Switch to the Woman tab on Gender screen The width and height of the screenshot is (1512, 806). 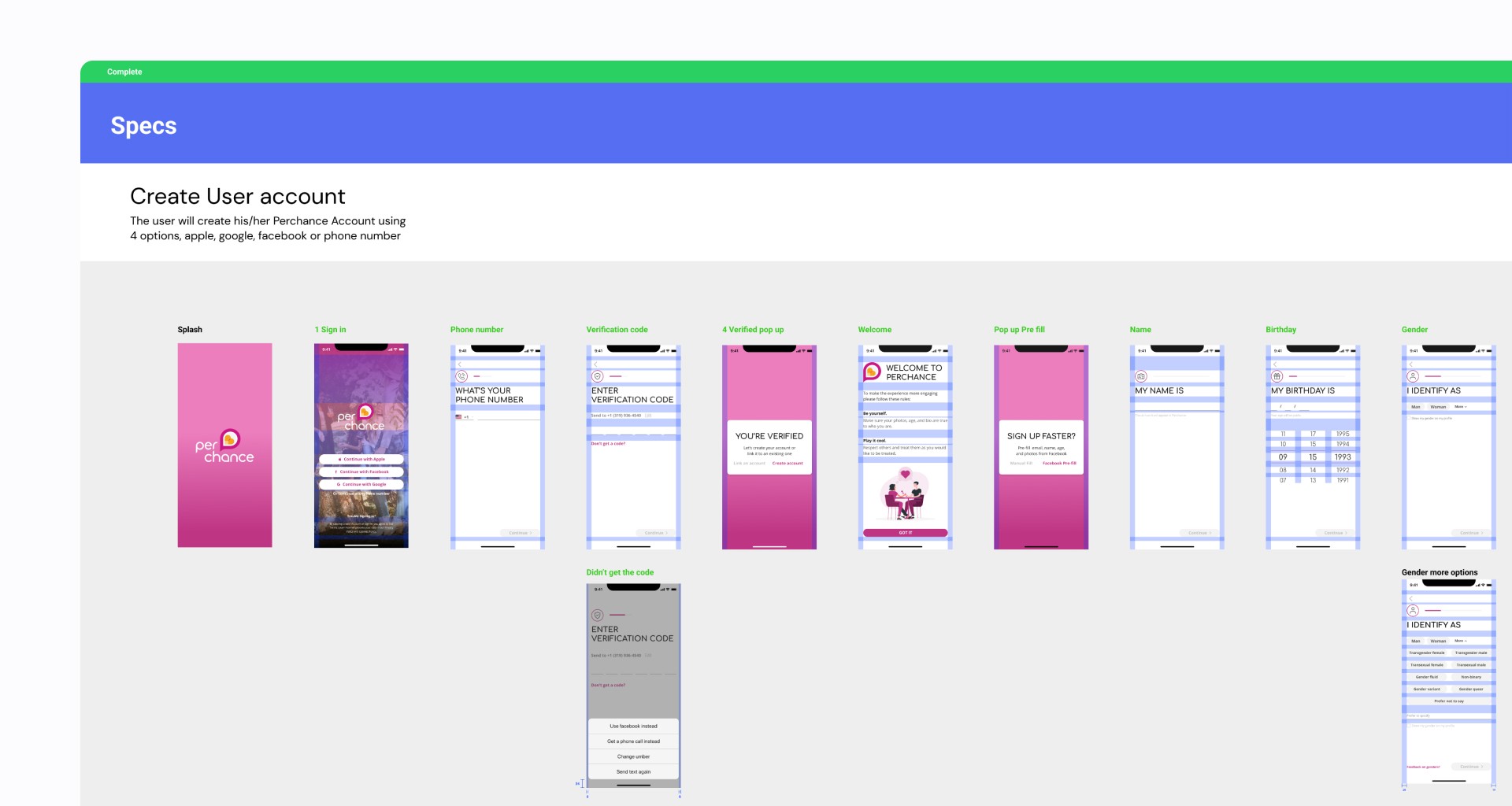(x=1439, y=407)
